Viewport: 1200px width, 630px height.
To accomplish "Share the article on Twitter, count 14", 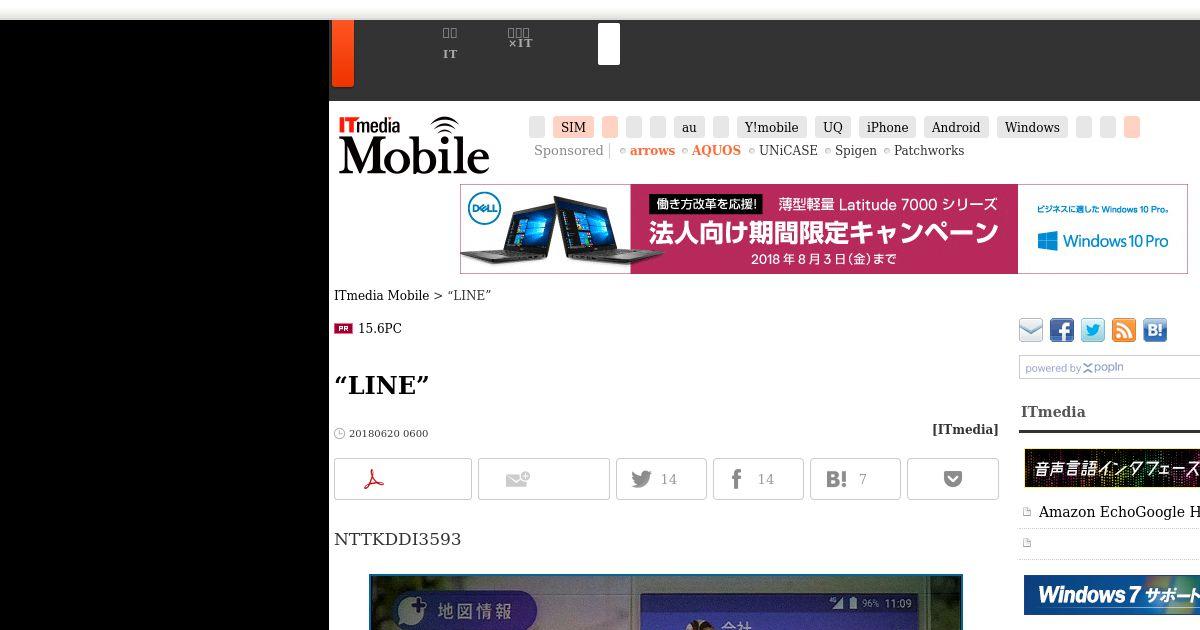I will (661, 479).
